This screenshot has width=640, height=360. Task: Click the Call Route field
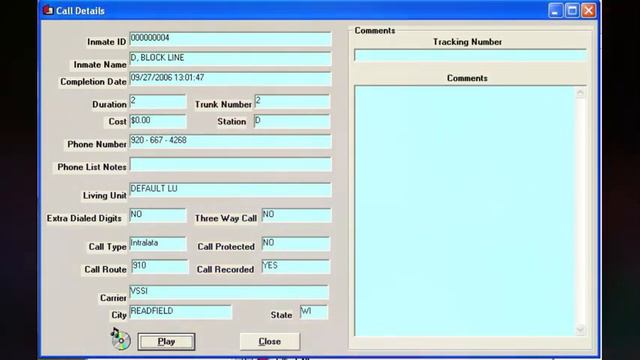pos(160,267)
